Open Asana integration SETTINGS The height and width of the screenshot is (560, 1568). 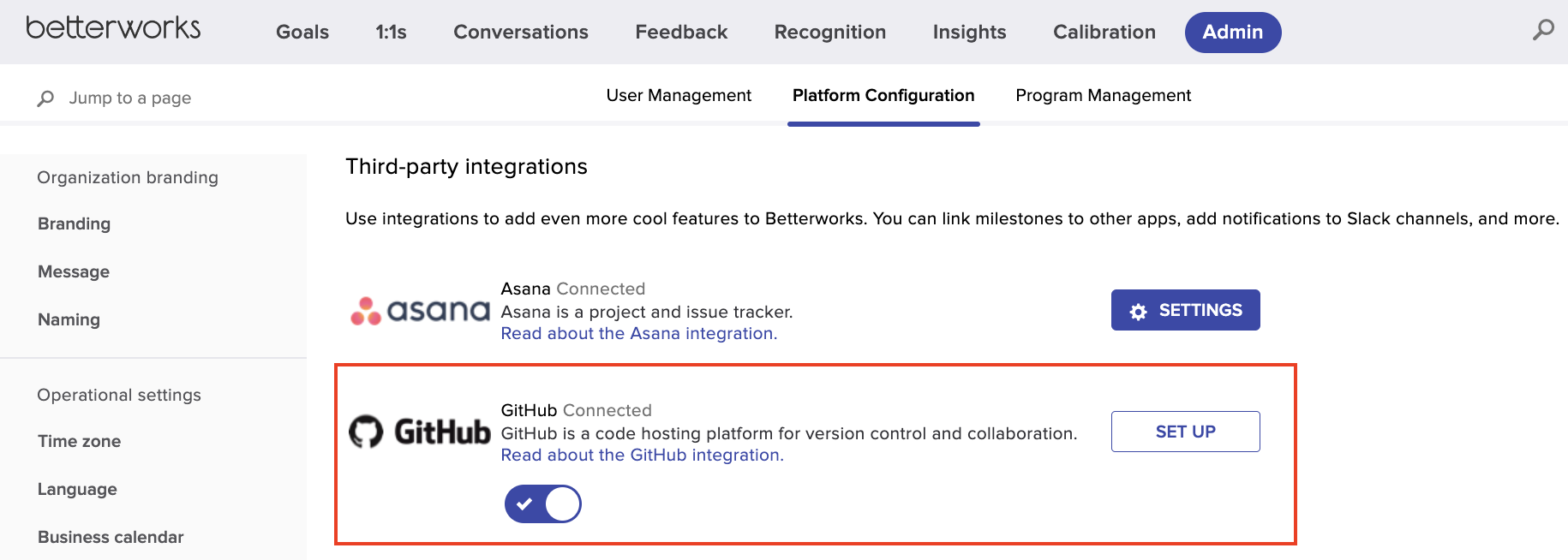[x=1186, y=310]
